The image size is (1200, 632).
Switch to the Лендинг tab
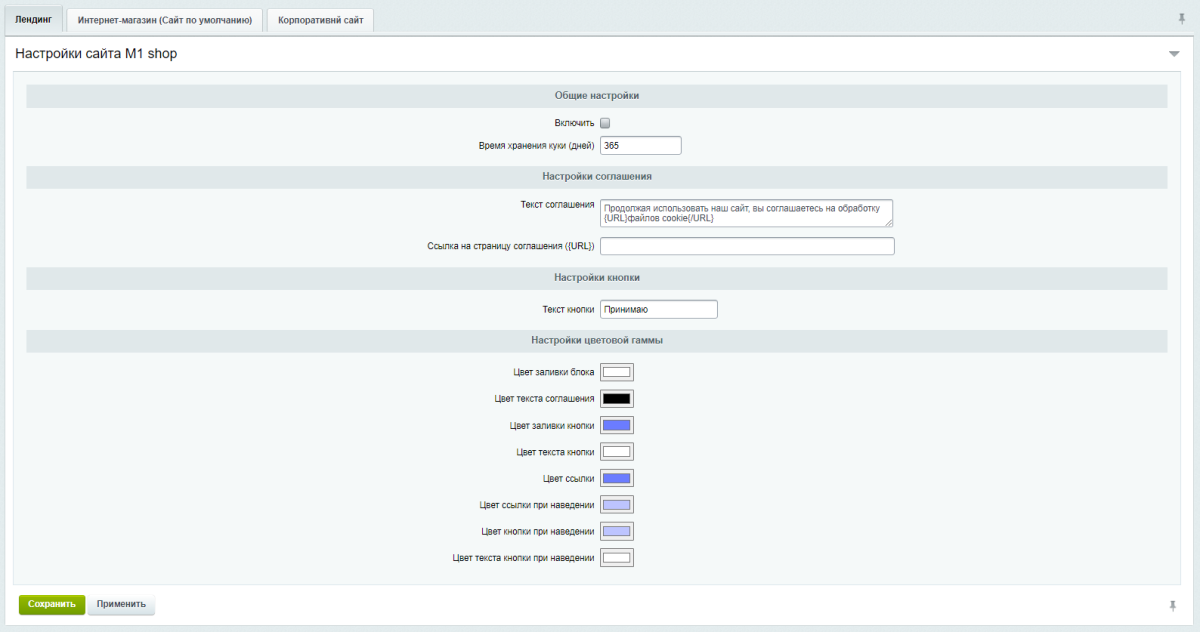click(x=33, y=19)
